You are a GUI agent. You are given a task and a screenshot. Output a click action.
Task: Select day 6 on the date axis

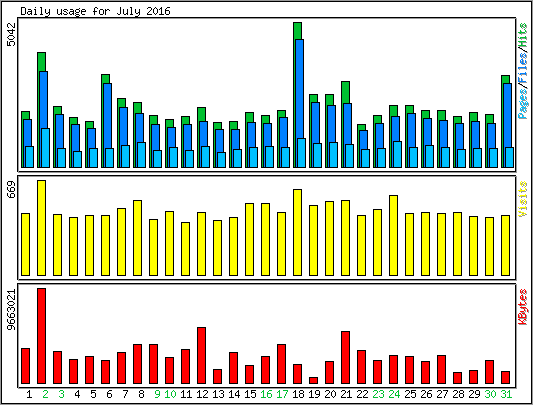[109, 394]
